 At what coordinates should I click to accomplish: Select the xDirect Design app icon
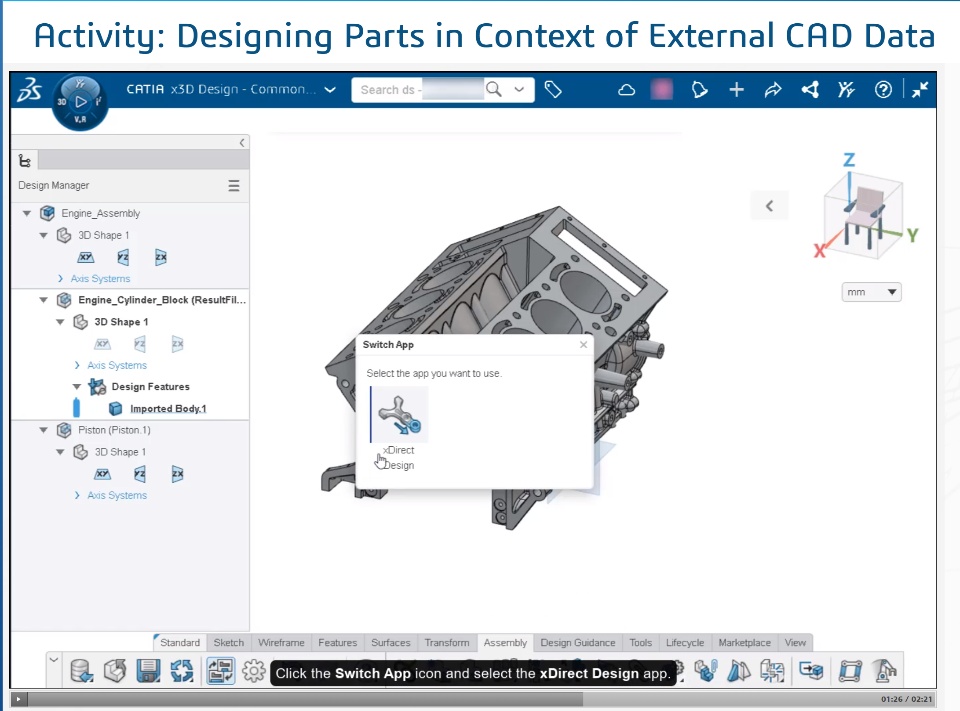point(399,415)
